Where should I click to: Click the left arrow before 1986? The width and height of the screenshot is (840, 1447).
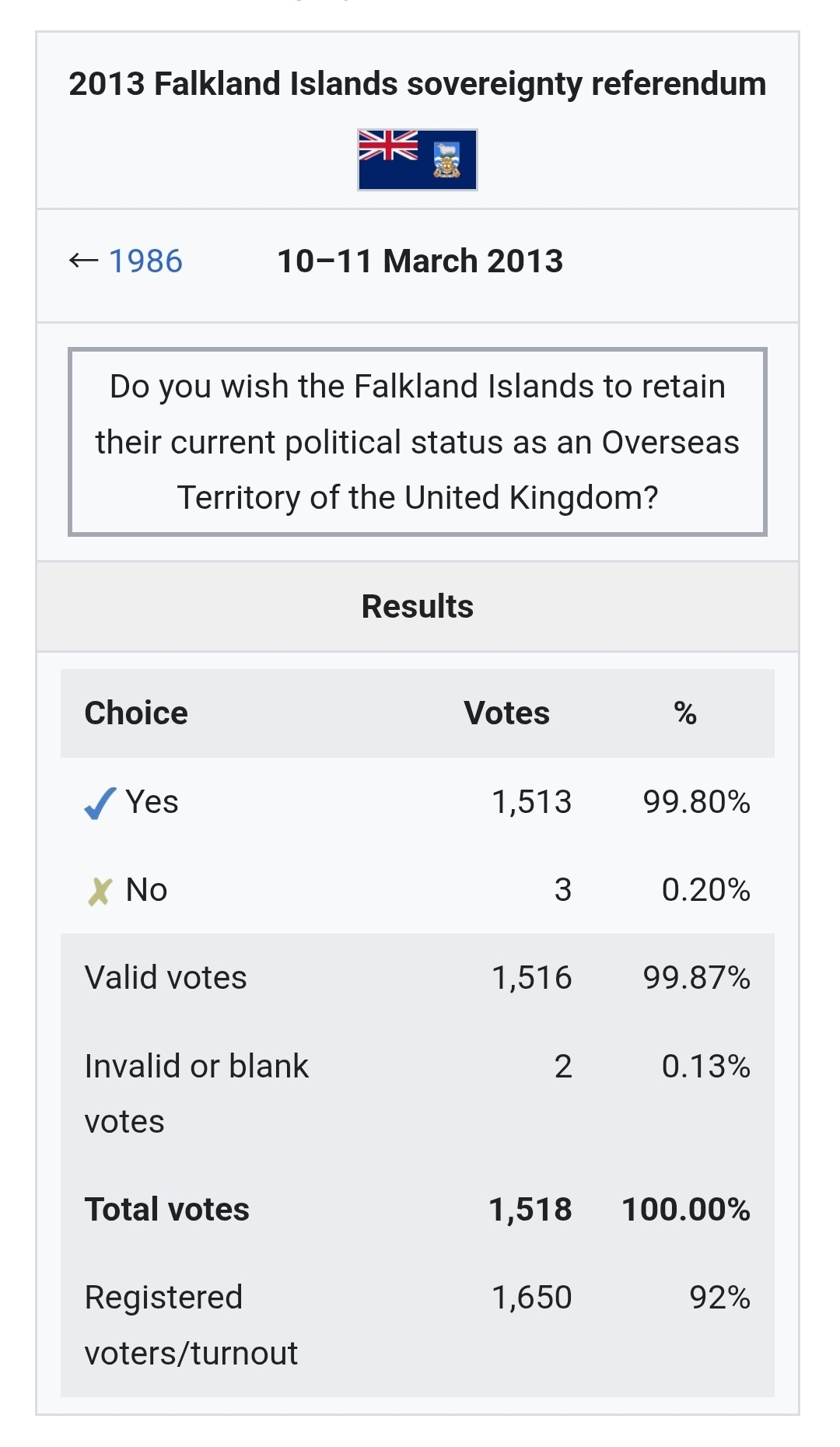84,261
